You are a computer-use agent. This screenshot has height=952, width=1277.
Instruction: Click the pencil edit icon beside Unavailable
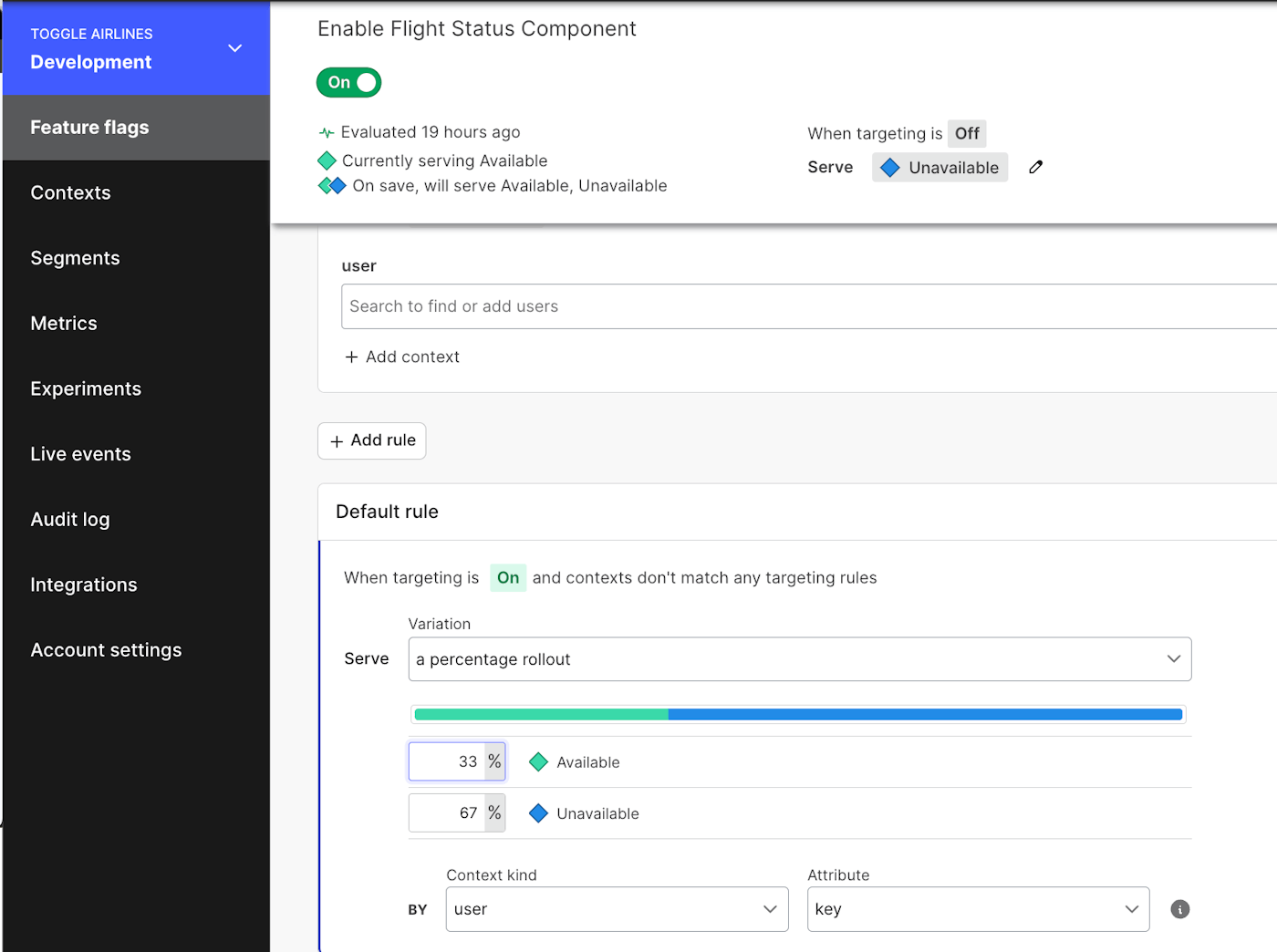1035,167
